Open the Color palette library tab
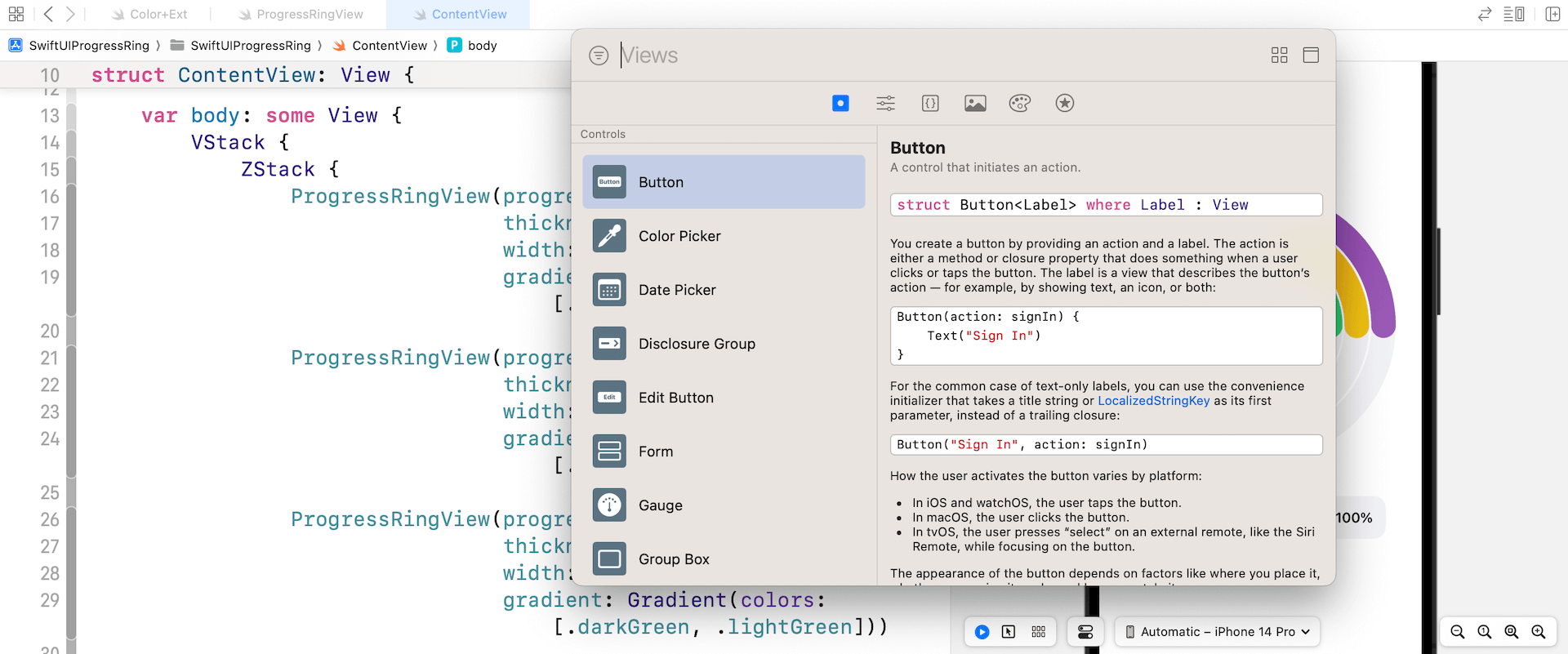1568x654 pixels. [1019, 103]
